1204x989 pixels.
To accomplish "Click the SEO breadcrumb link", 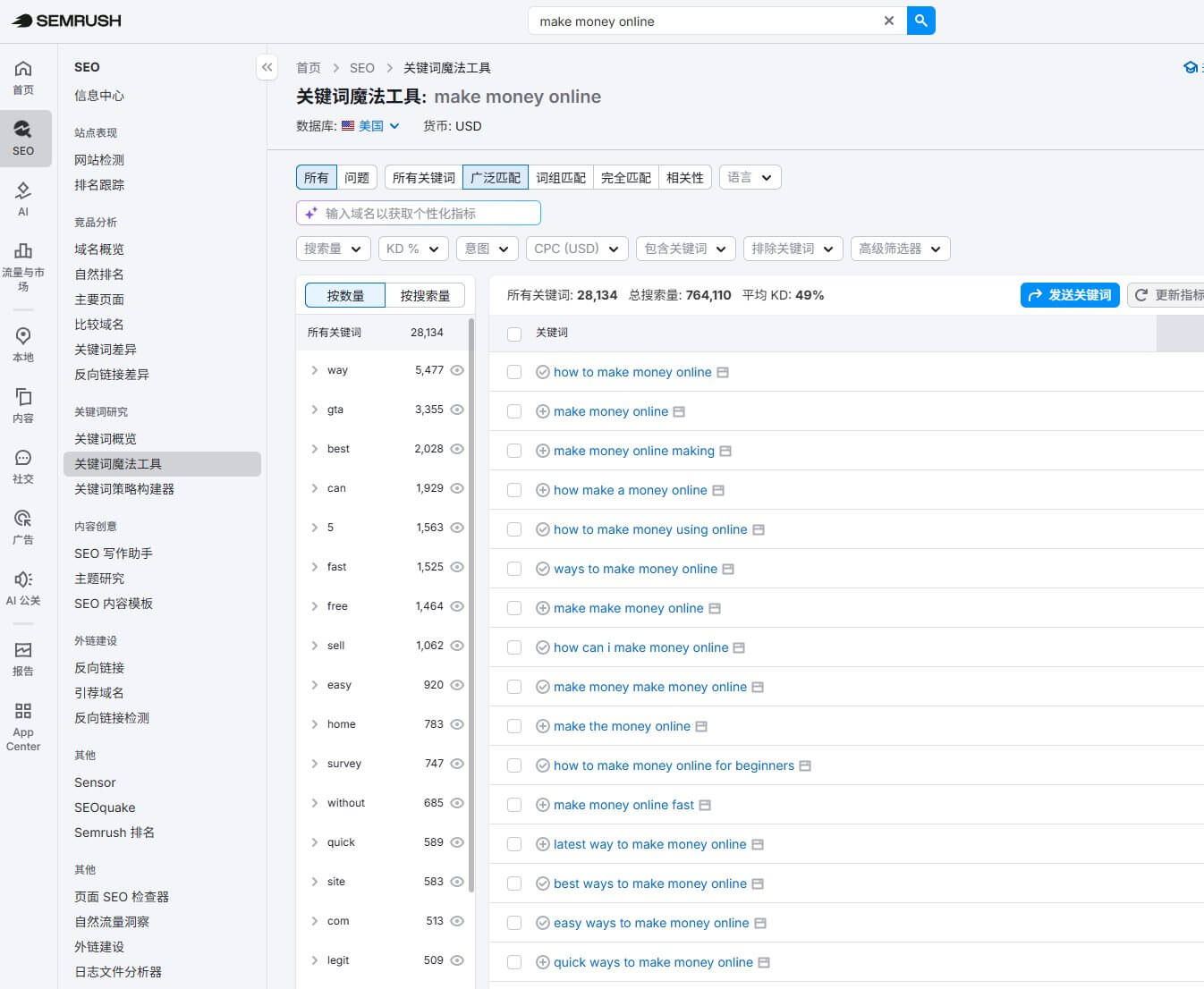I will (x=362, y=68).
